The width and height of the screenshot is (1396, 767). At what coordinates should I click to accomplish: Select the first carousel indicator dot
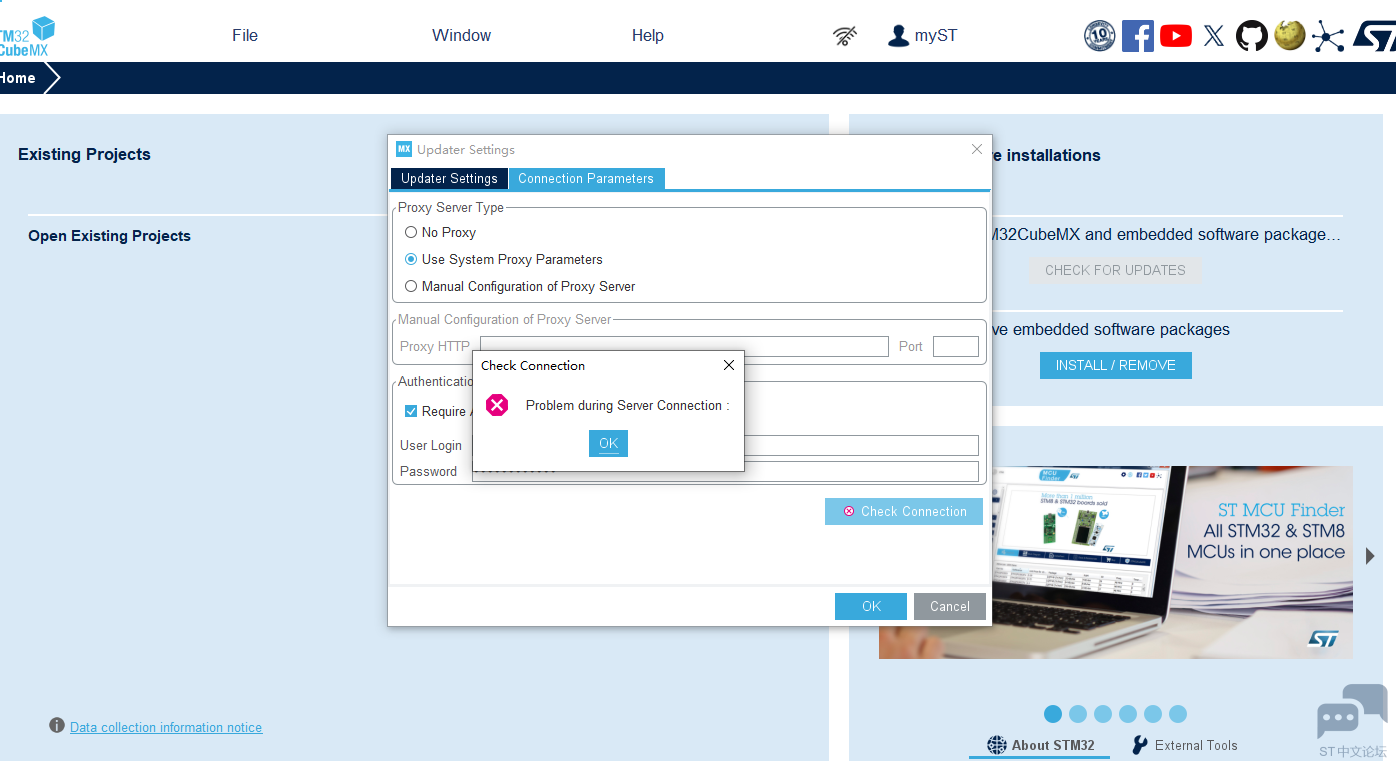tap(1052, 714)
